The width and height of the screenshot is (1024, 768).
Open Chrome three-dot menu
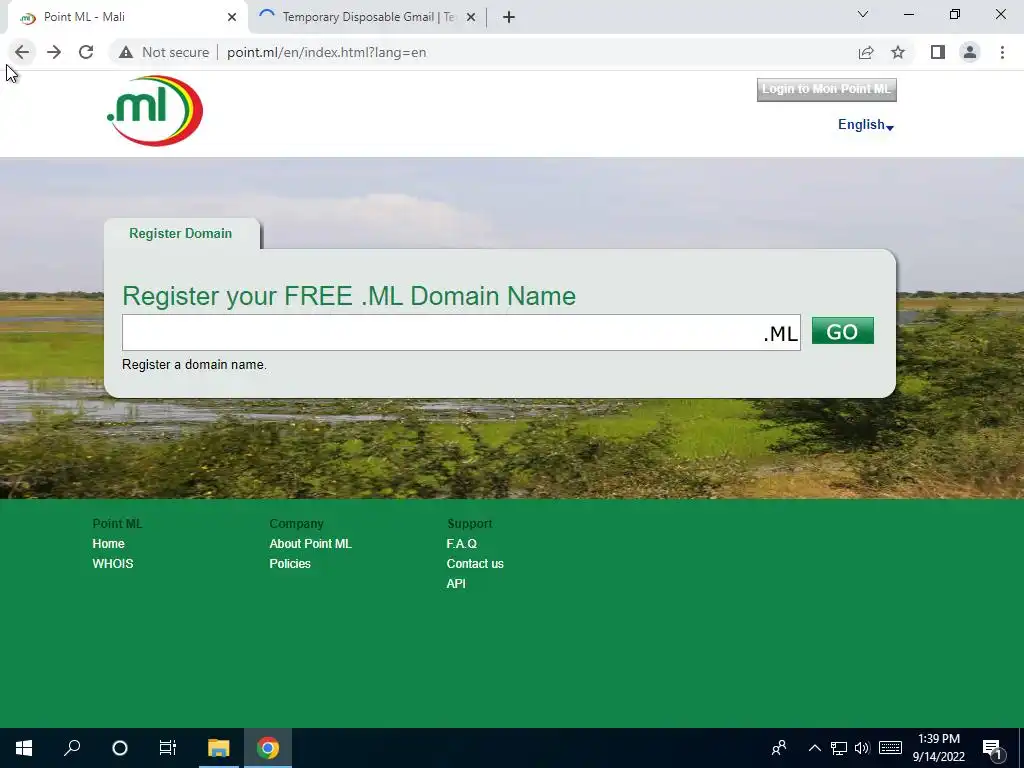[1002, 52]
